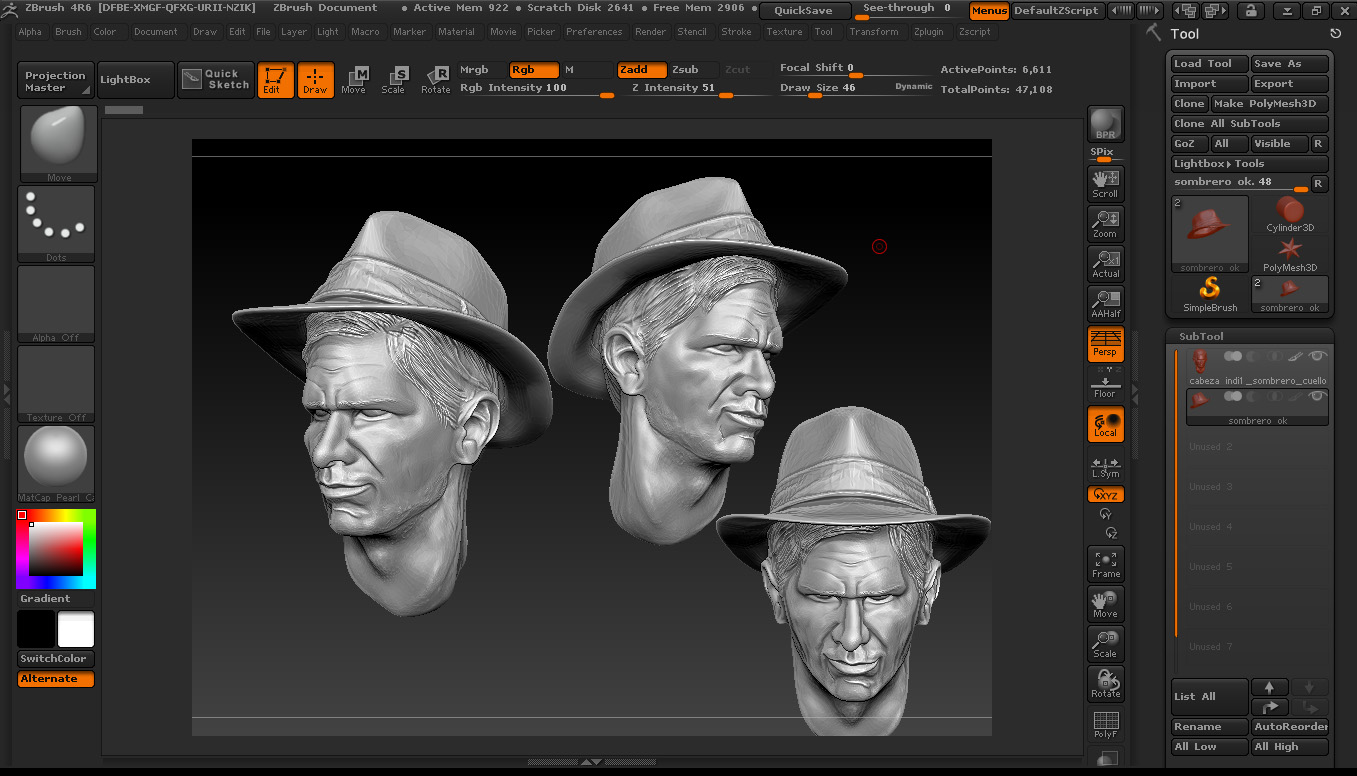
Task: Select the Scroll canvas icon
Action: click(1105, 183)
